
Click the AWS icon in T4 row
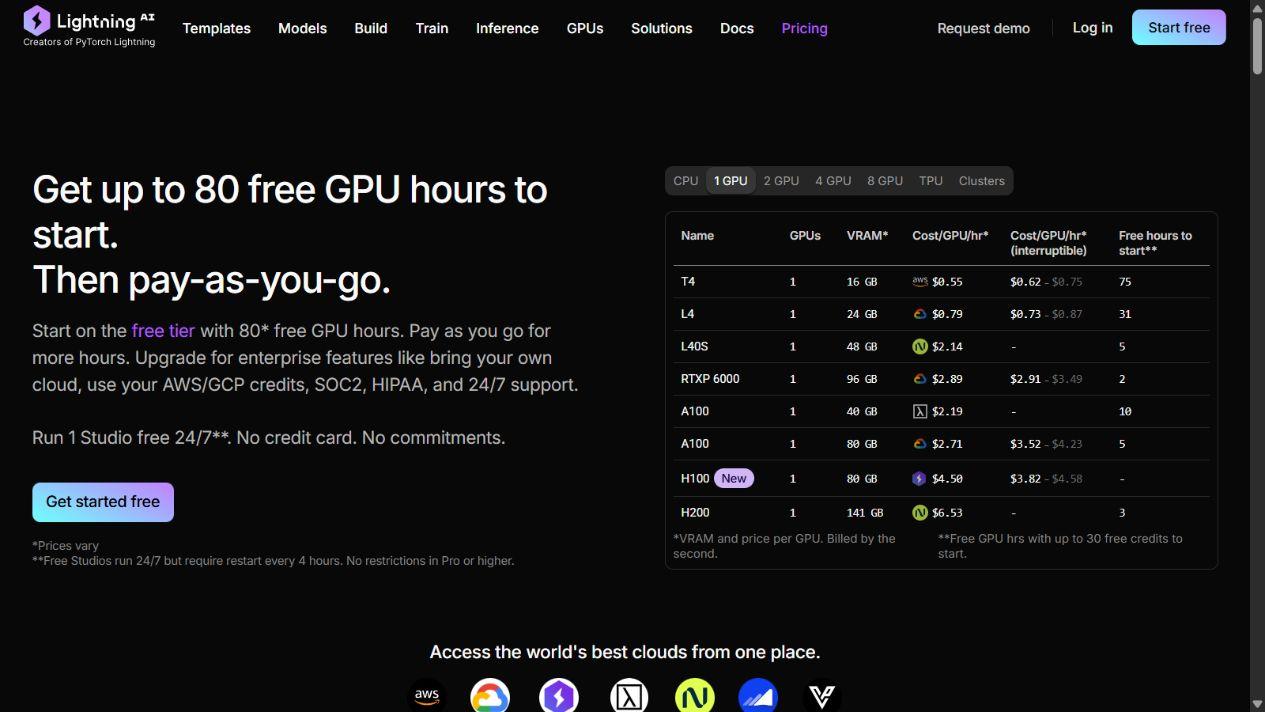[920, 282]
